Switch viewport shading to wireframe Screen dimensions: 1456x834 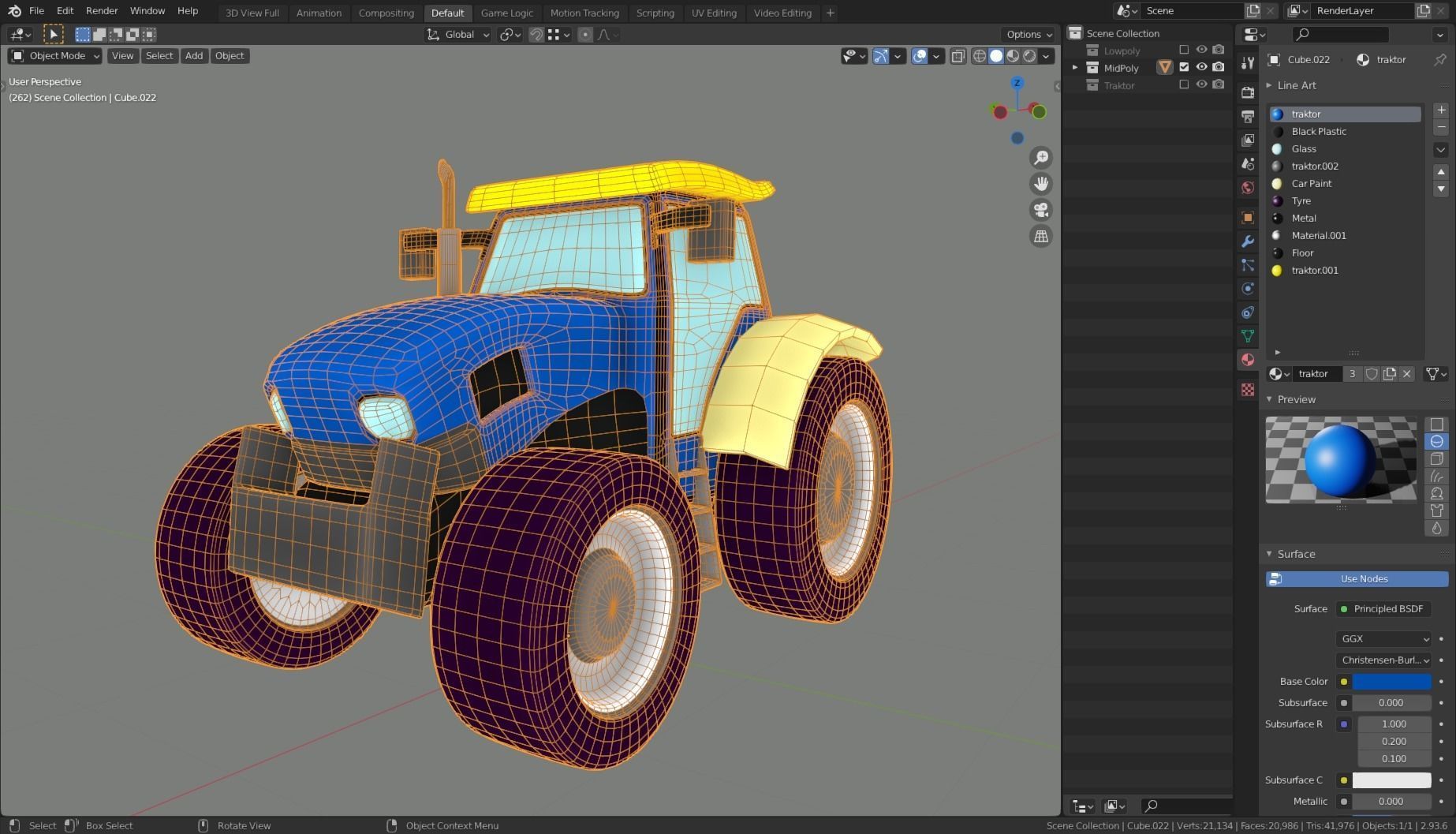tap(980, 56)
